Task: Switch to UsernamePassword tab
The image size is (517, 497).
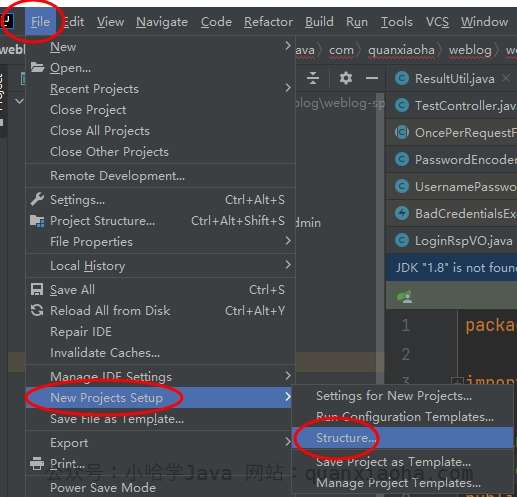Action: tap(453, 187)
